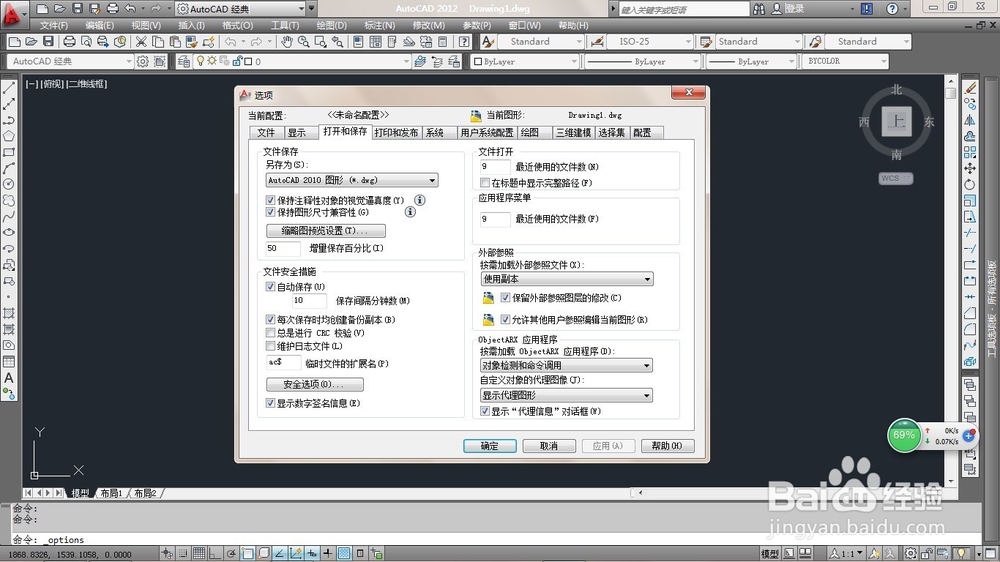Viewport: 1000px width, 562px height.
Task: Switch to the 布局1 layout tab
Action: click(111, 493)
